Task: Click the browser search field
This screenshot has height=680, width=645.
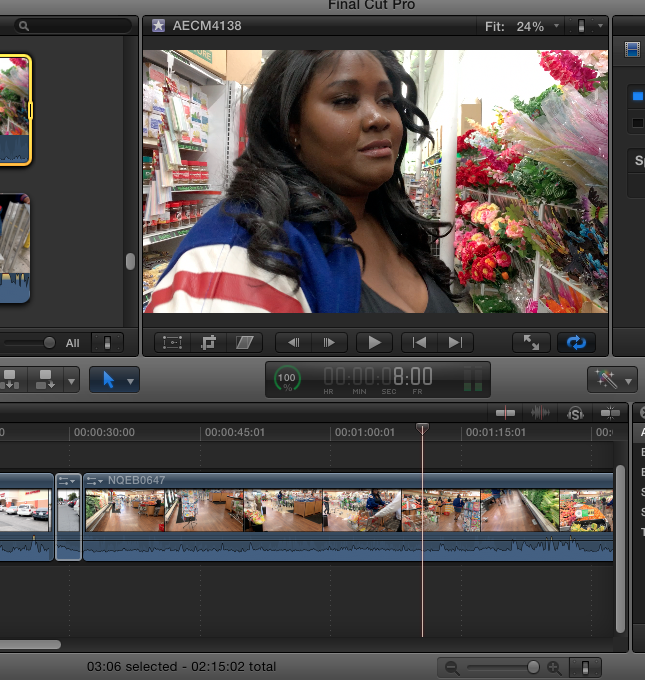Action: (73, 26)
